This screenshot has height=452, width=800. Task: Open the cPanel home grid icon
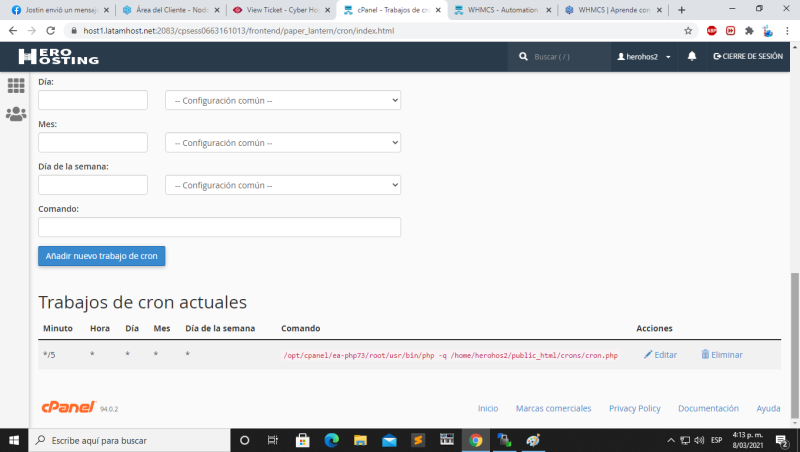coord(16,86)
